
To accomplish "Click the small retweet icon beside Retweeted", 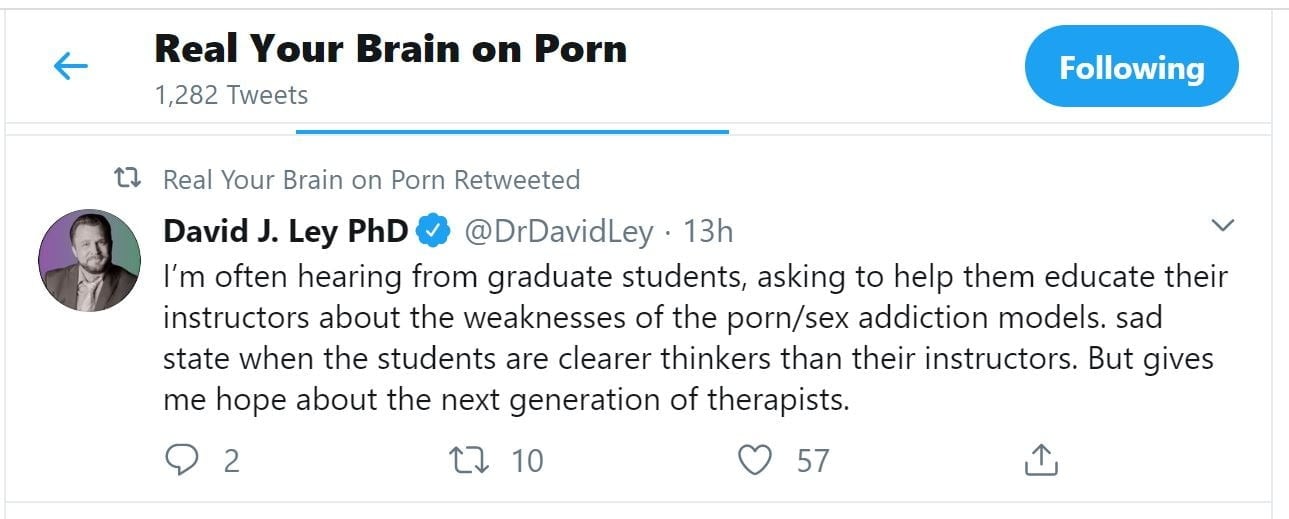I will 128,180.
